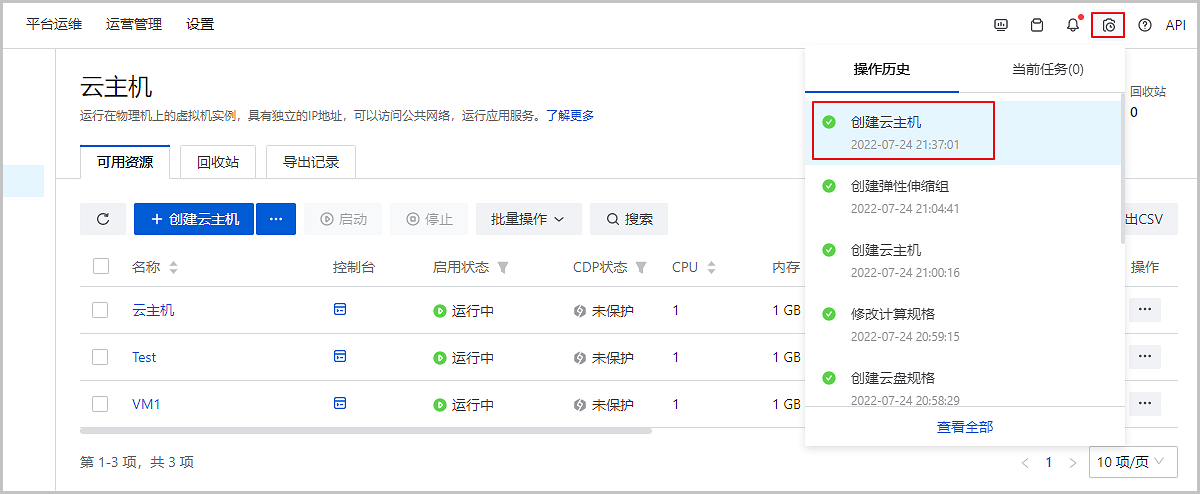Expand the 批量操作 dropdown
Viewport: 1200px width, 494px height.
[x=528, y=219]
